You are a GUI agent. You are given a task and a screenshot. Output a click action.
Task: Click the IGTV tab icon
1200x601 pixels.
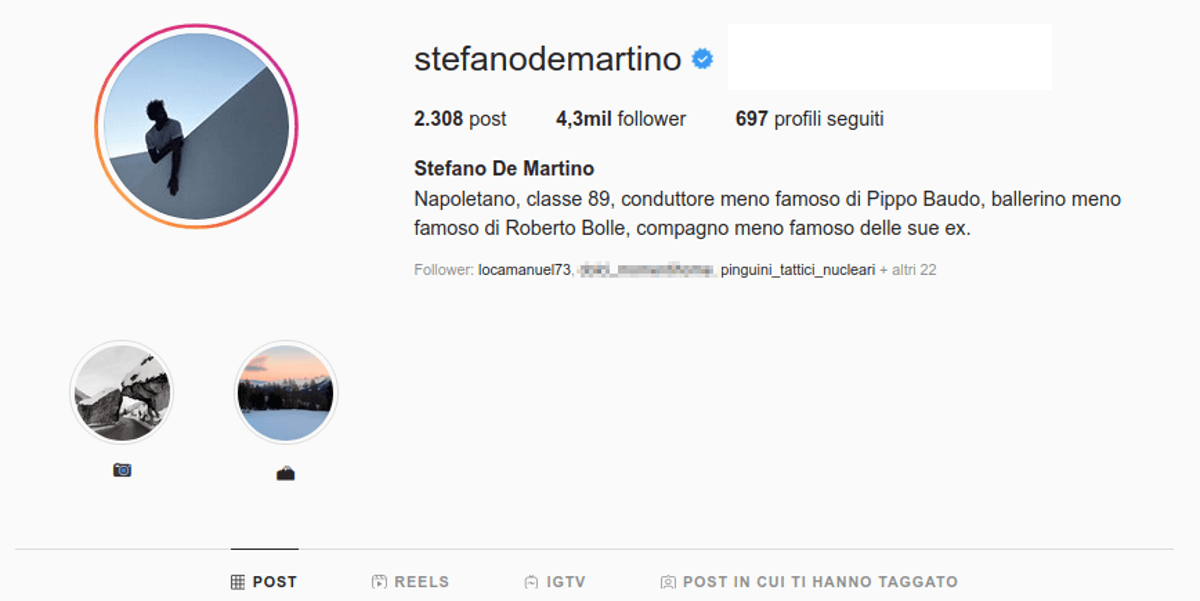click(531, 581)
